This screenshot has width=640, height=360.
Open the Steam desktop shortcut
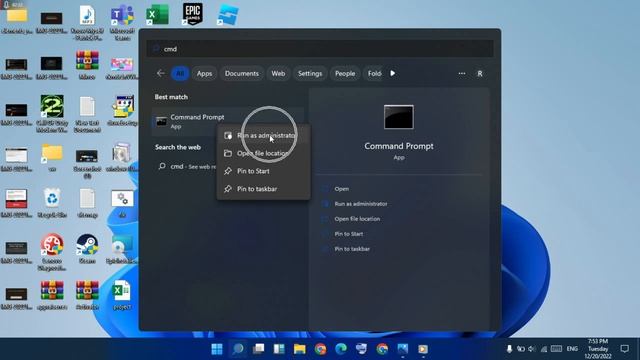(87, 249)
